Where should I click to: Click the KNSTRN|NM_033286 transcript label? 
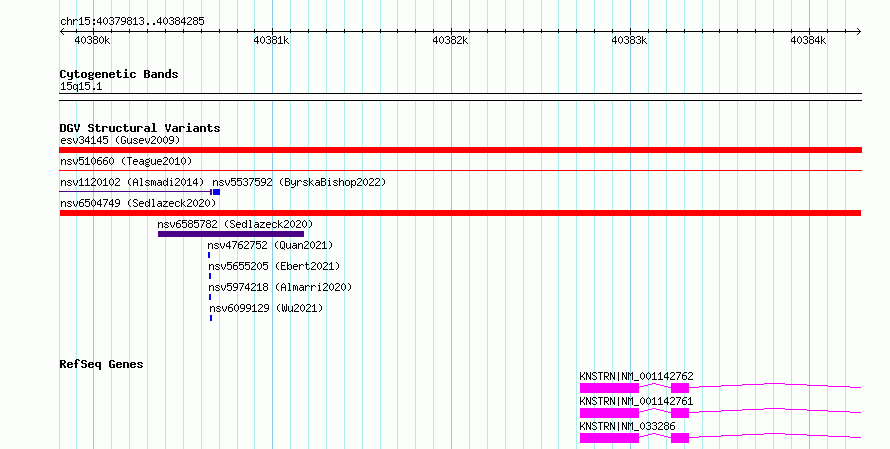pos(627,426)
